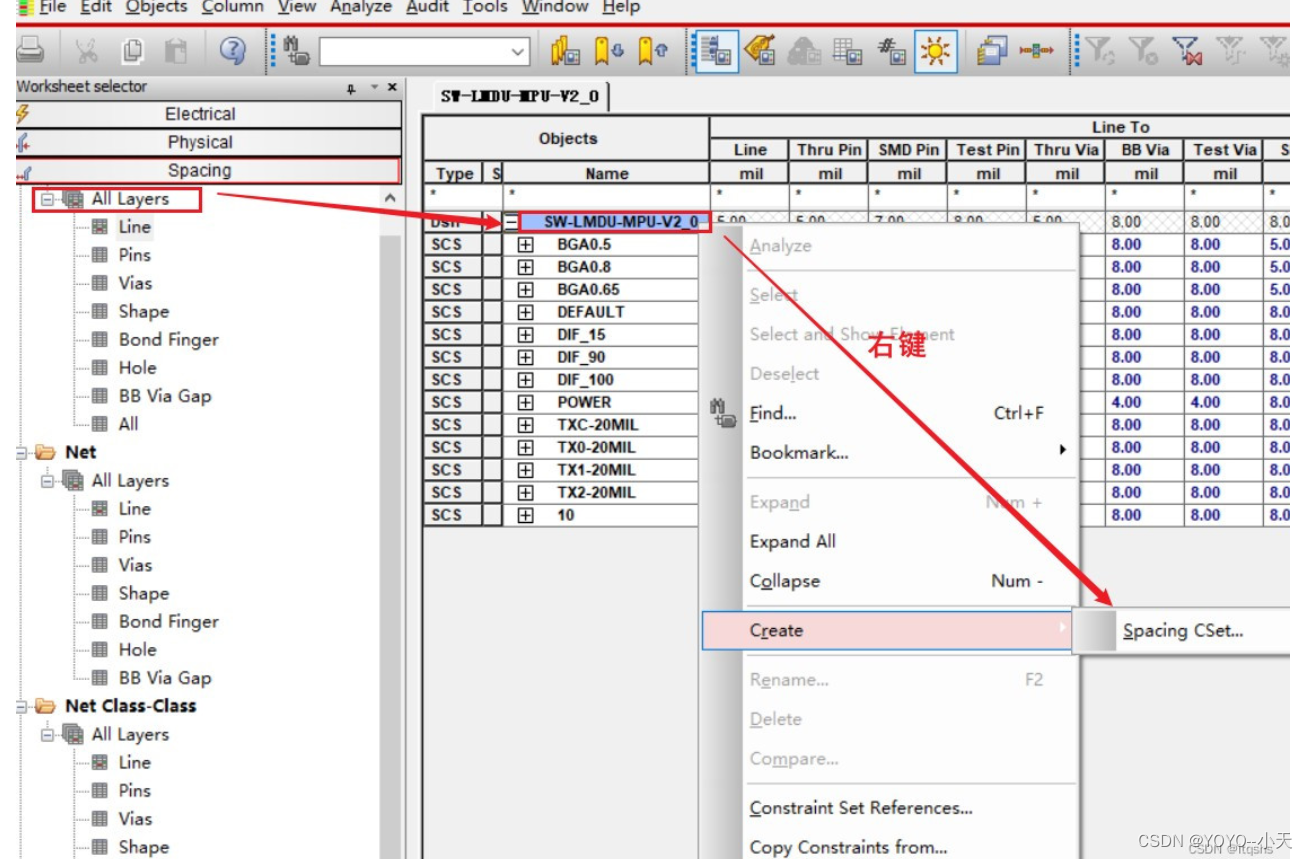1308x859 pixels.
Task: Click the sun-shaped analyze icon on the toolbar
Action: tap(934, 48)
